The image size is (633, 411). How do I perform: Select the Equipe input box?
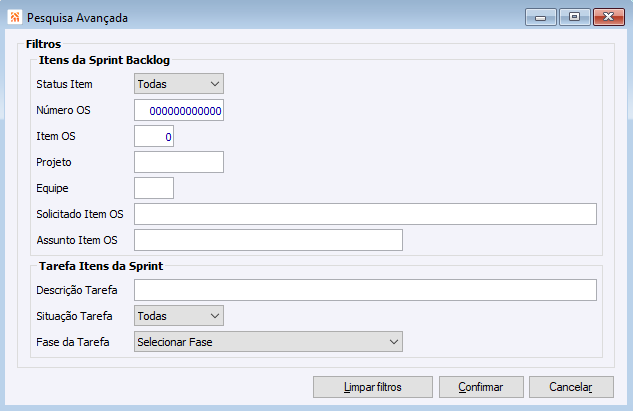[154, 188]
